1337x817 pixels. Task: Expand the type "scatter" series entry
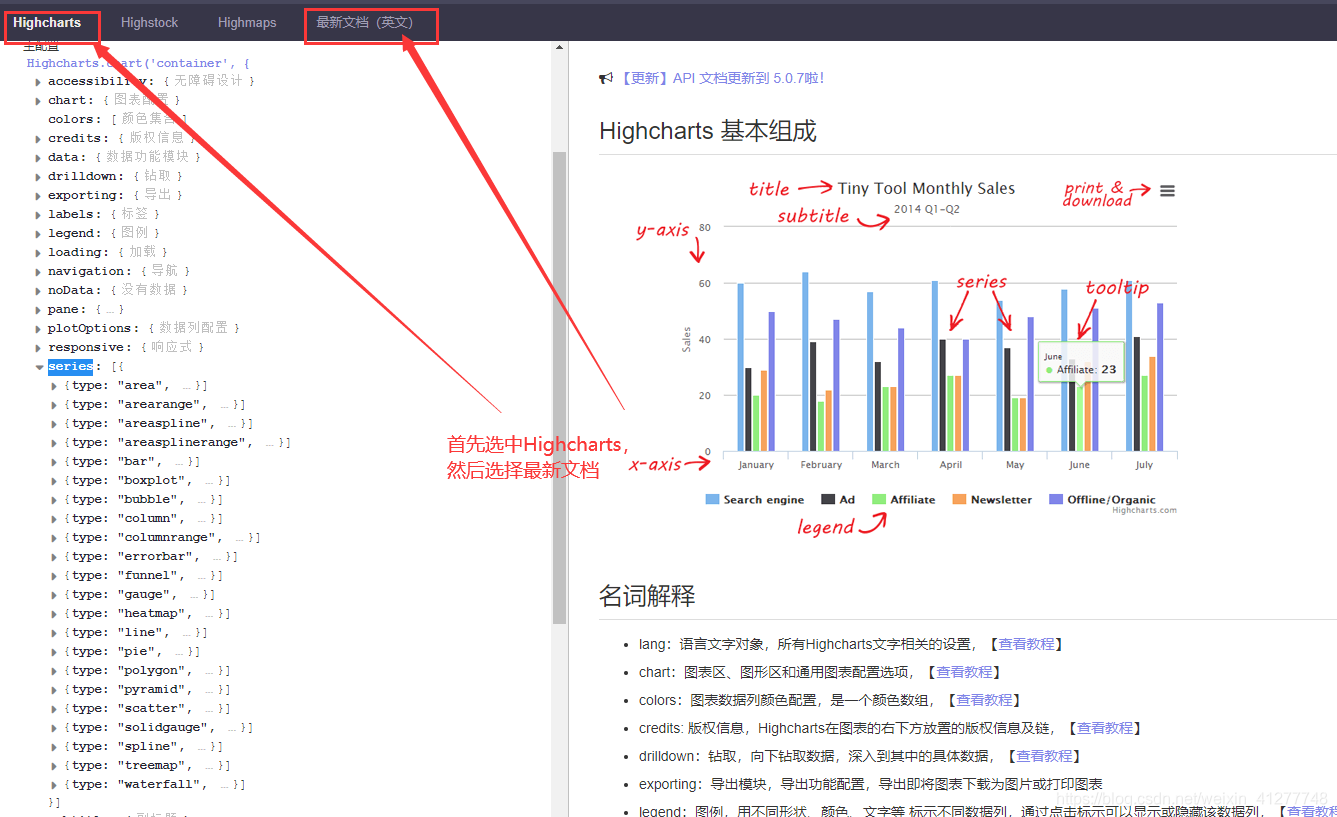pyautogui.click(x=54, y=709)
